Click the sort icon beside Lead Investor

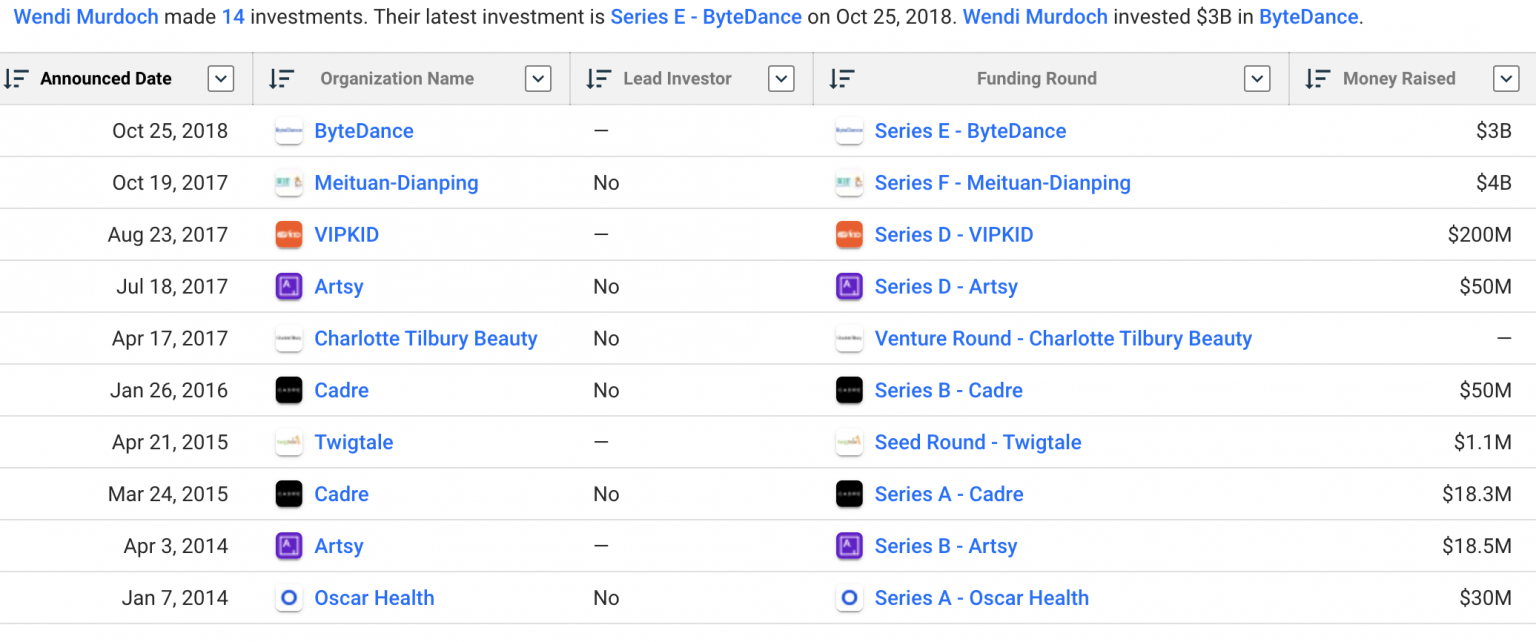pyautogui.click(x=598, y=79)
